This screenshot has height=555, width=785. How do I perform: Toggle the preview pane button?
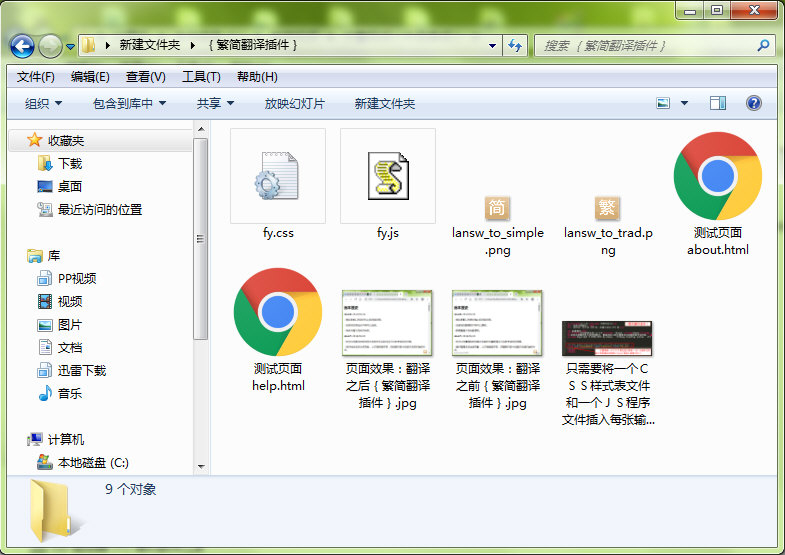(x=717, y=103)
